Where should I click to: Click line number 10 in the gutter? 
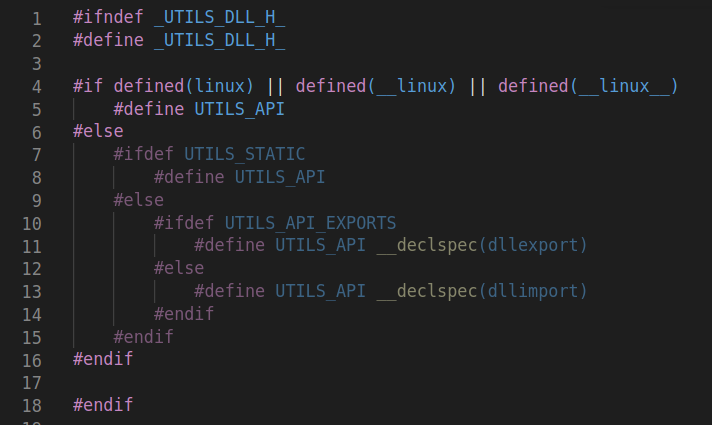click(32, 224)
